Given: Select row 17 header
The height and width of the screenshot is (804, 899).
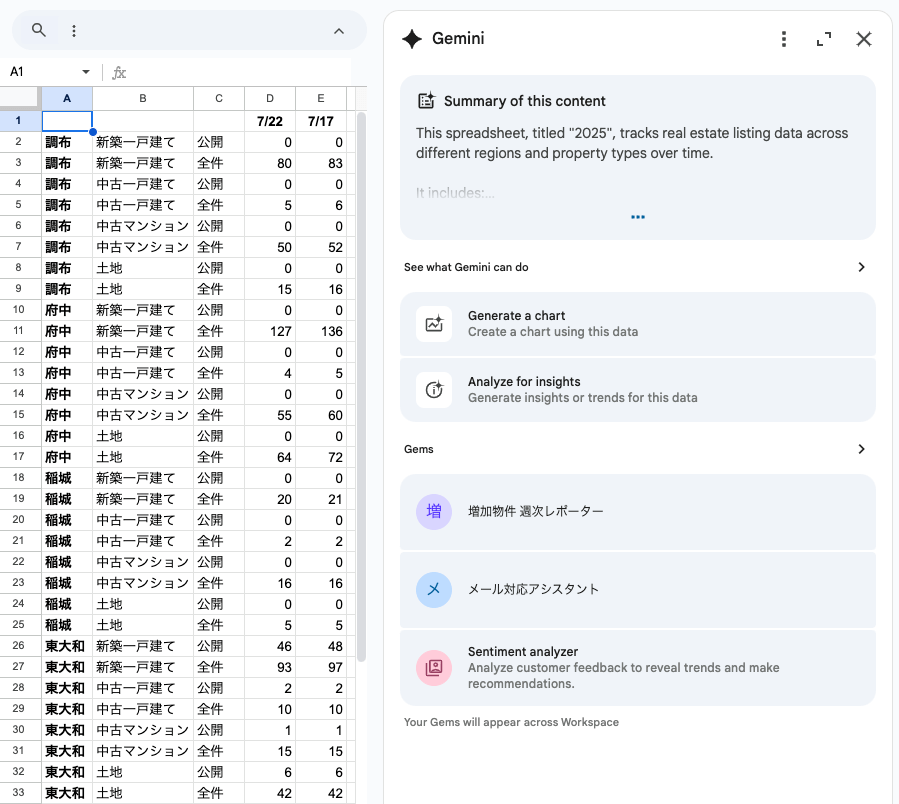Looking at the screenshot, I should click(x=21, y=457).
